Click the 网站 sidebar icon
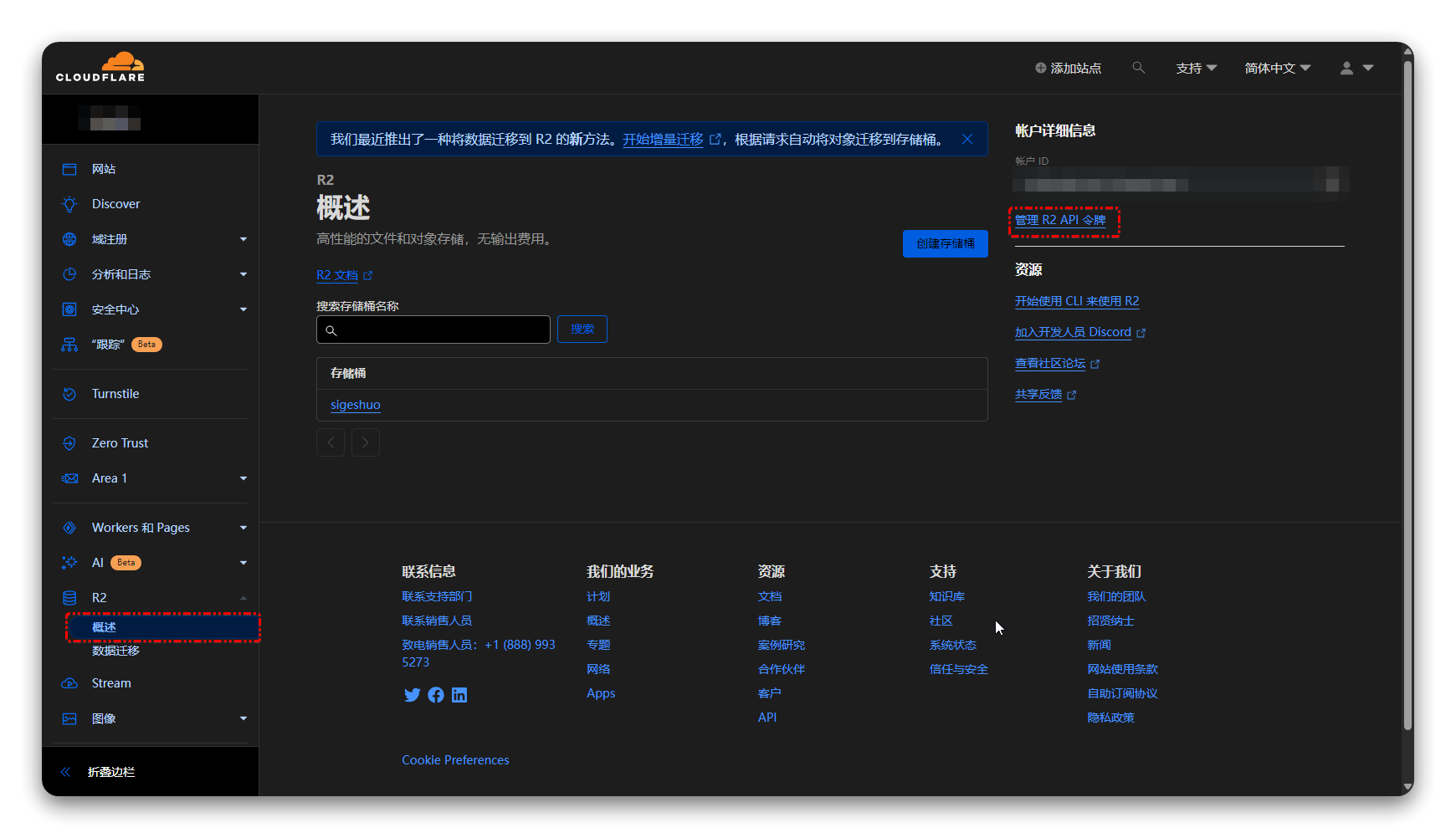This screenshot has width=1456, height=838. tap(69, 169)
